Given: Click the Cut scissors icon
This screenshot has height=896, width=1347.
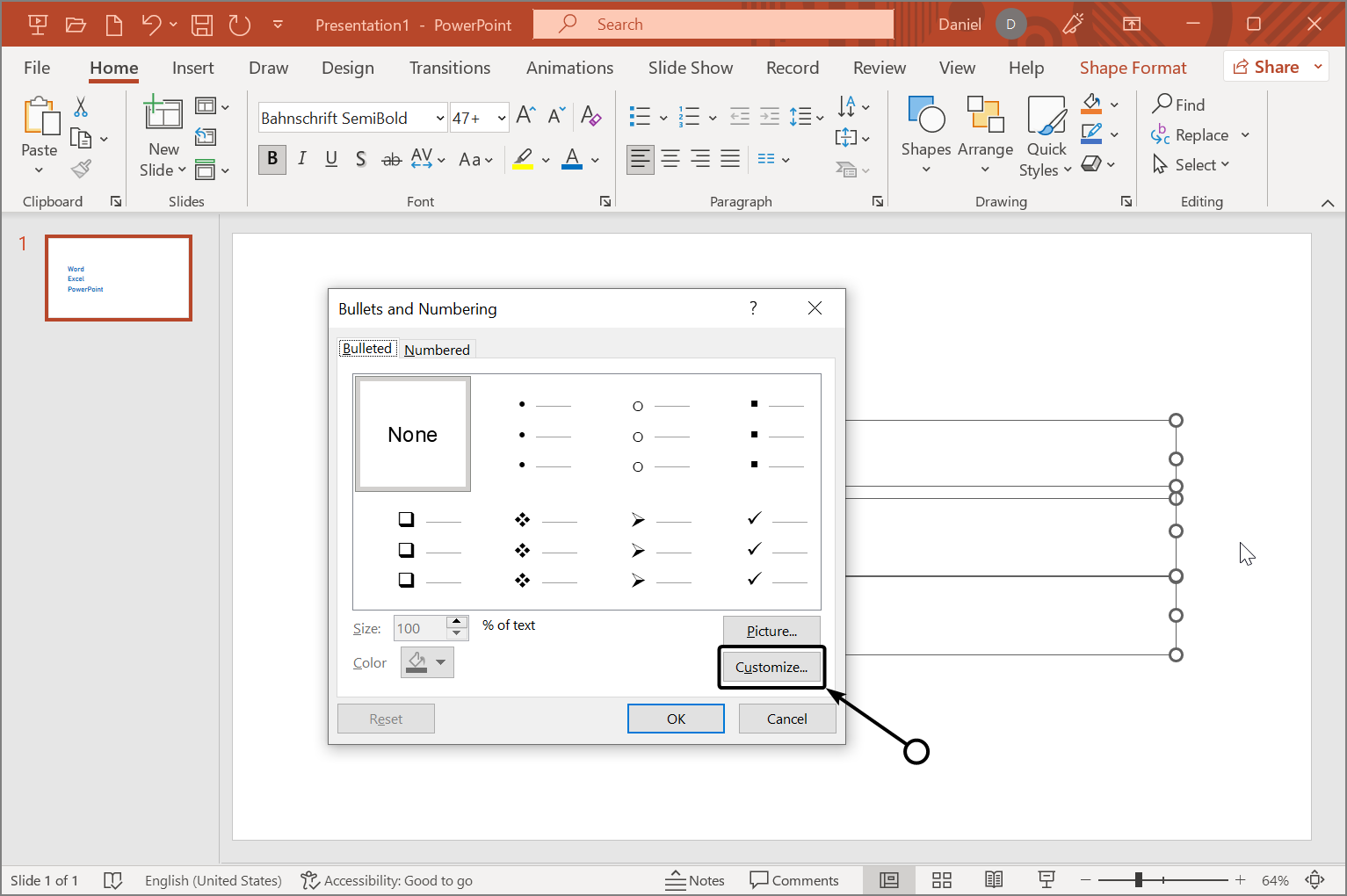Looking at the screenshot, I should 81,107.
